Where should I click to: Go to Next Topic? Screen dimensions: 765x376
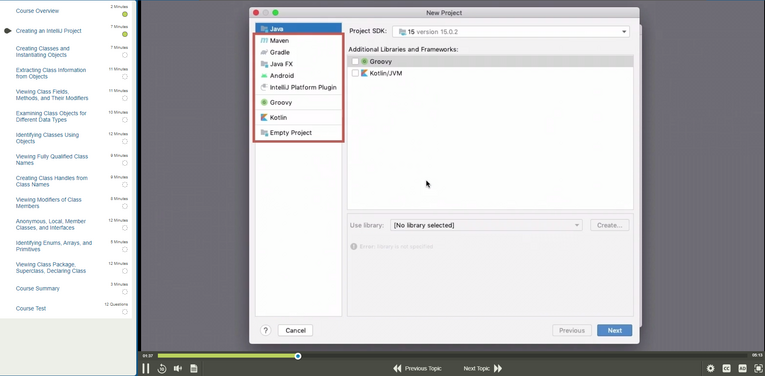pos(483,369)
